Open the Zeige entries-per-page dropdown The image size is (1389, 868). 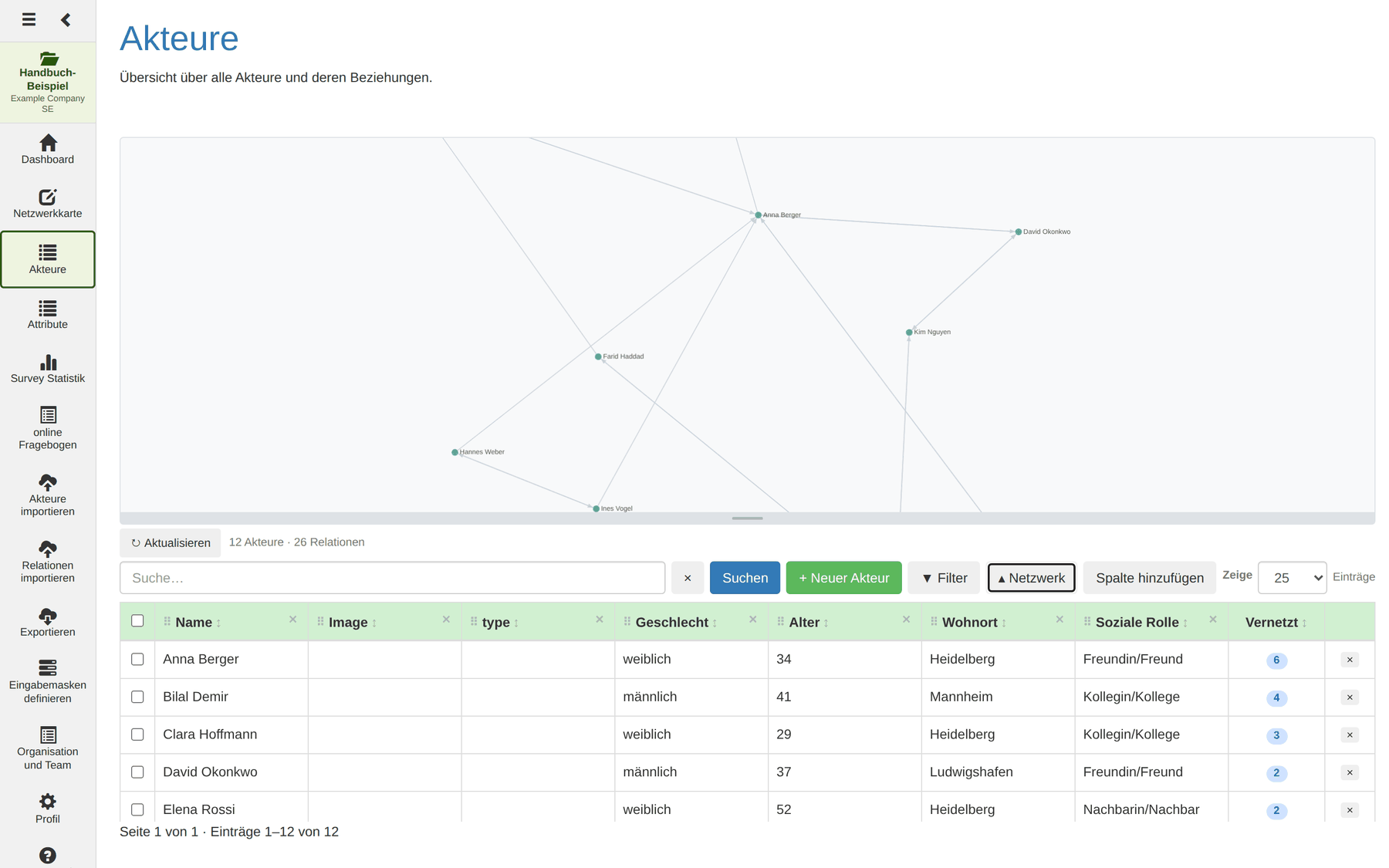tap(1292, 578)
